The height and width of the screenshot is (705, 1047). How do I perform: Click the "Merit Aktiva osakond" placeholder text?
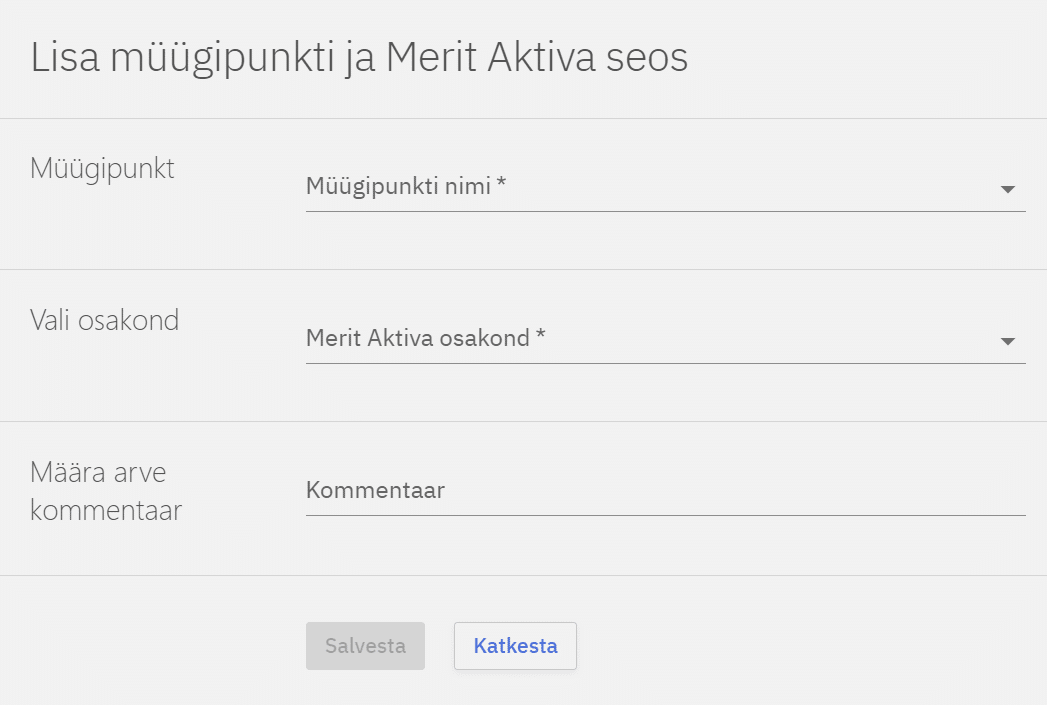(417, 338)
